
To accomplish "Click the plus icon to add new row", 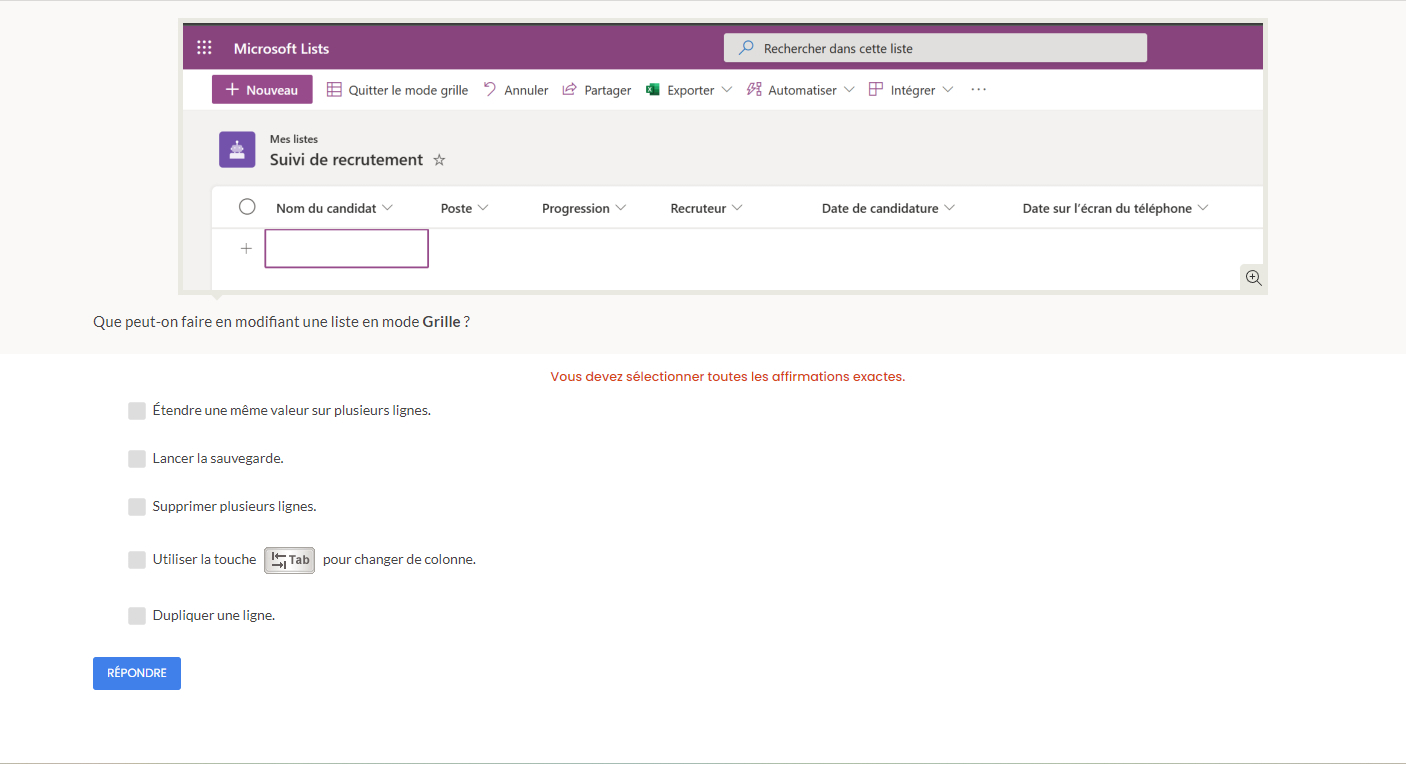I will pos(246,249).
